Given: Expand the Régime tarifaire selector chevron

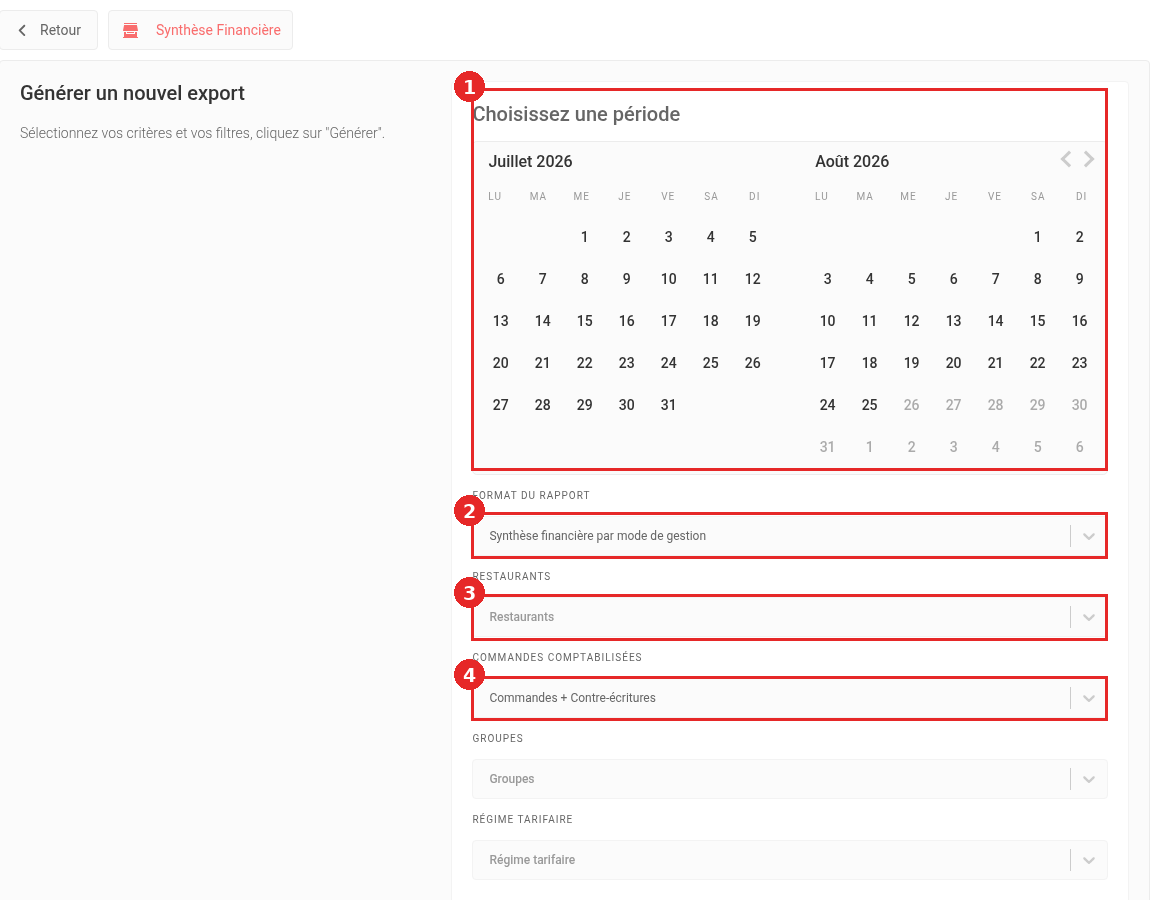Looking at the screenshot, I should coord(1089,860).
